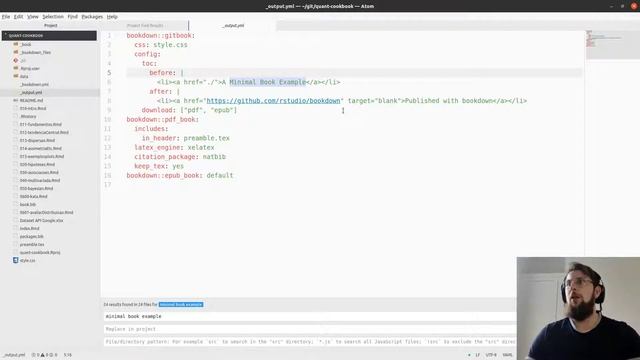
Task: Click 'bookdown::pdf_book:' on line 10
Action: (x=162, y=120)
